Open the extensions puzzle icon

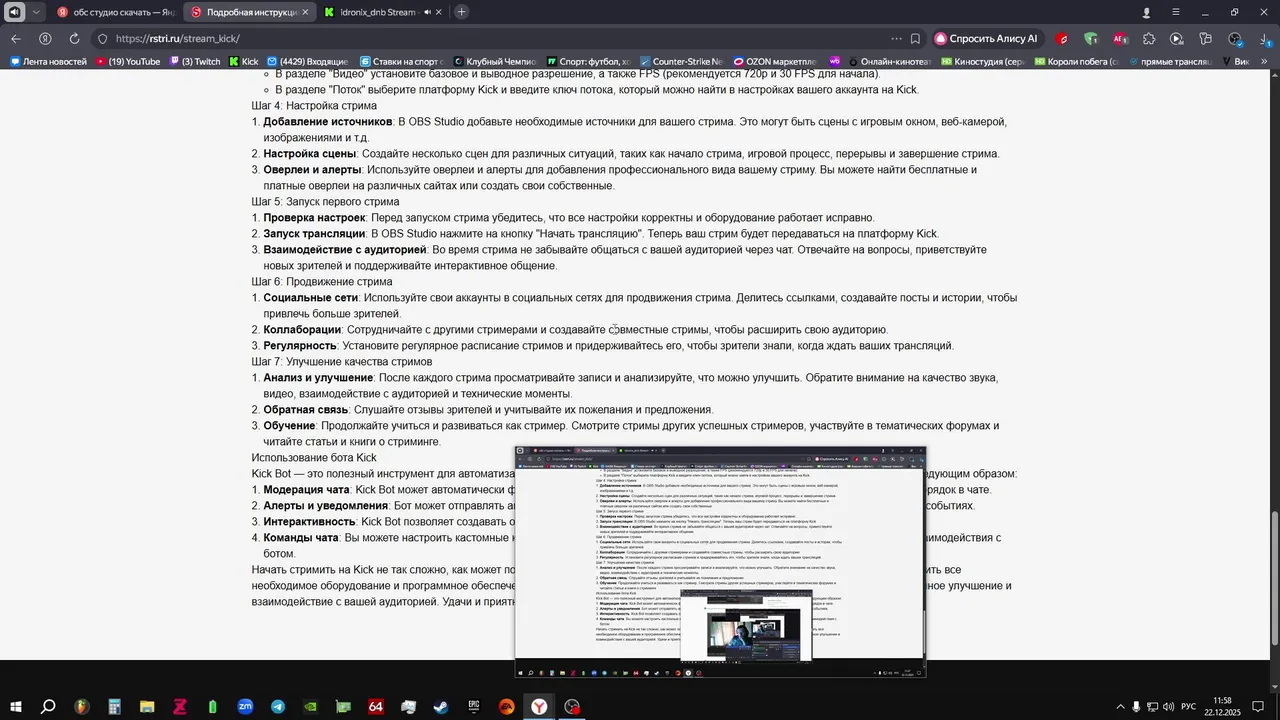tap(1149, 39)
